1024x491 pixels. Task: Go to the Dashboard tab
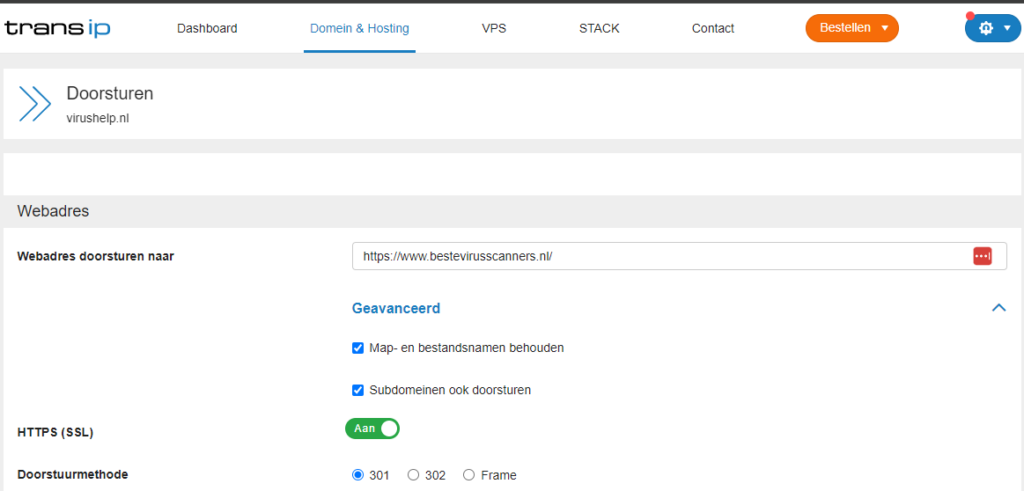coord(207,28)
